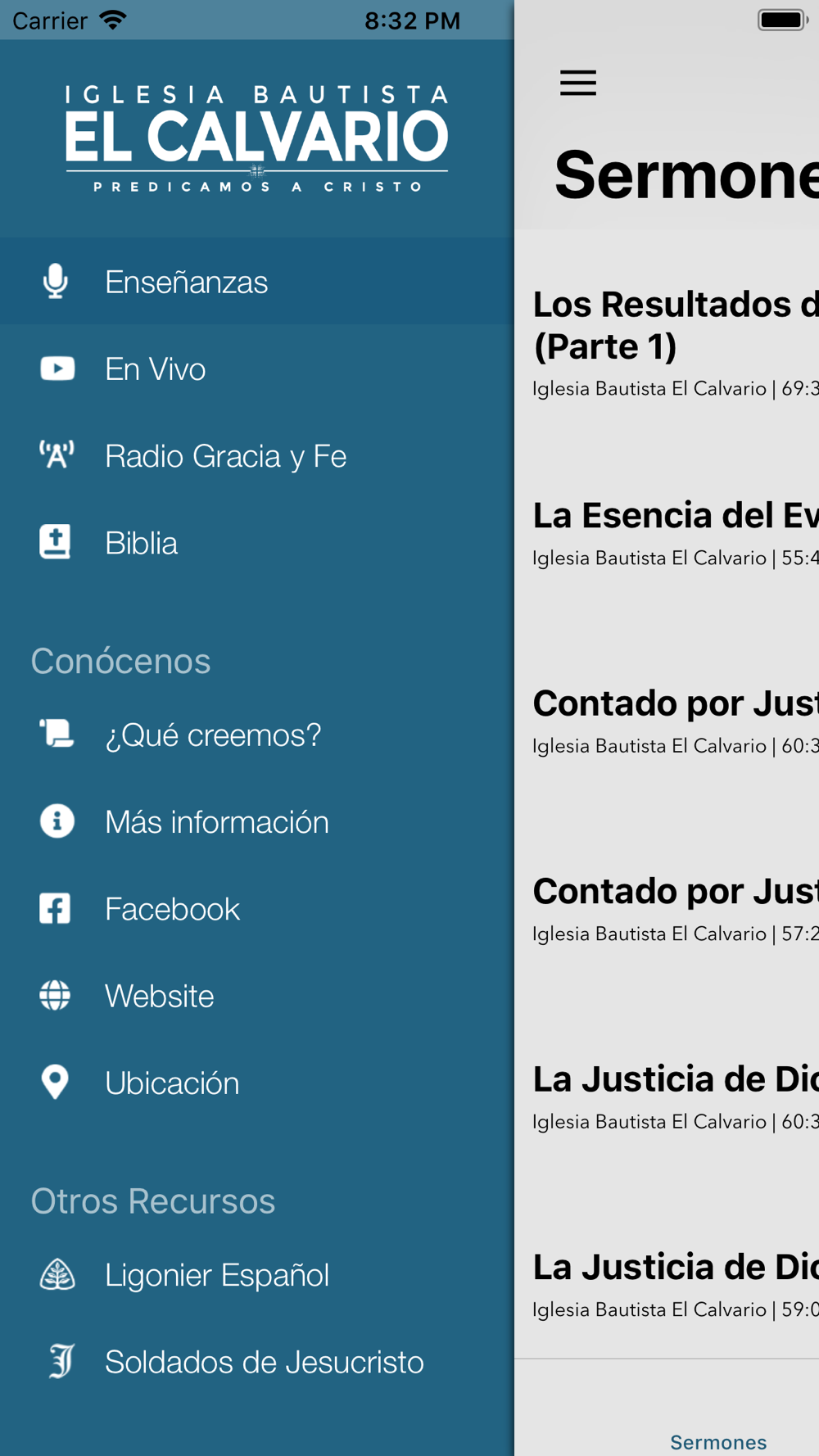Open the Facebook link label
The width and height of the screenshot is (819, 1456).
pyautogui.click(x=172, y=909)
